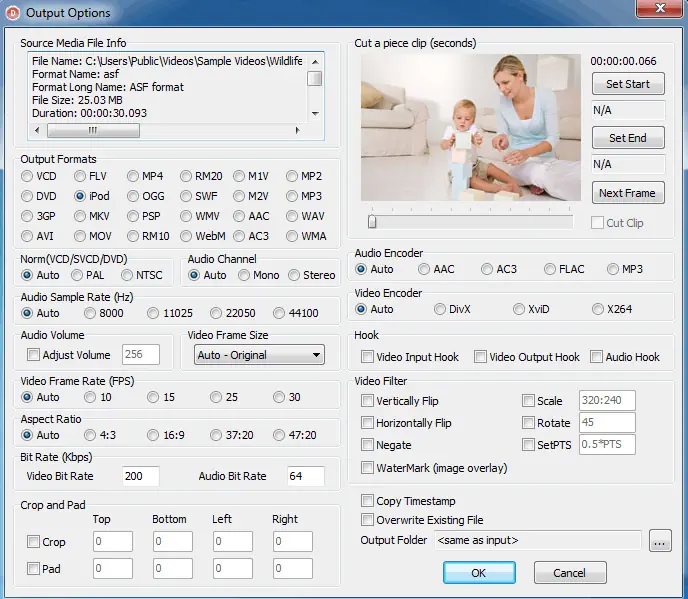The image size is (688, 599).
Task: Select the MKV output format
Action: click(x=80, y=216)
